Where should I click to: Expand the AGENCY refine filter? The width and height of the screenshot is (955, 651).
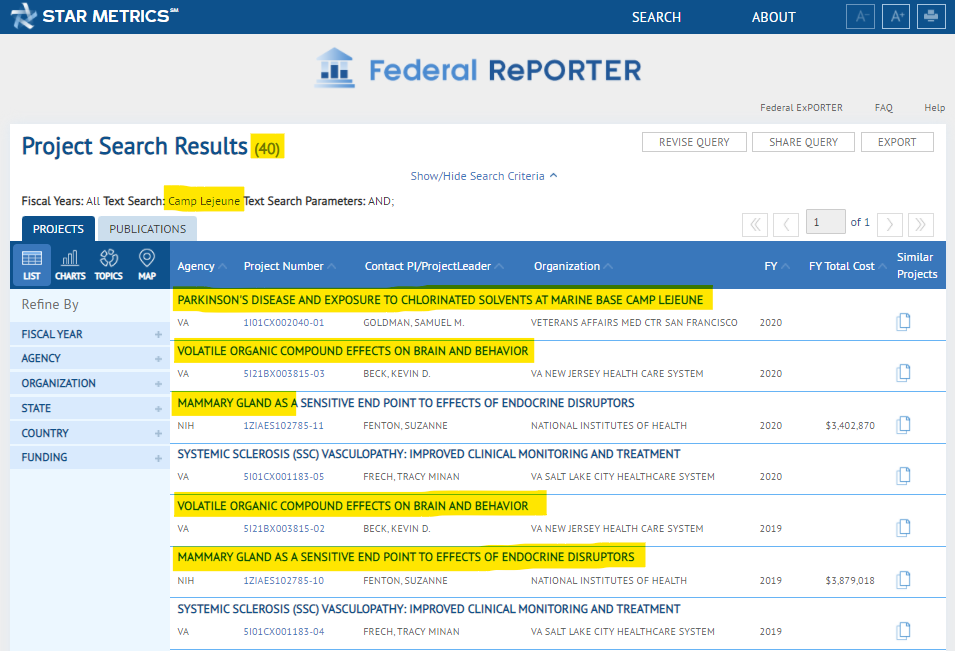tap(90, 358)
